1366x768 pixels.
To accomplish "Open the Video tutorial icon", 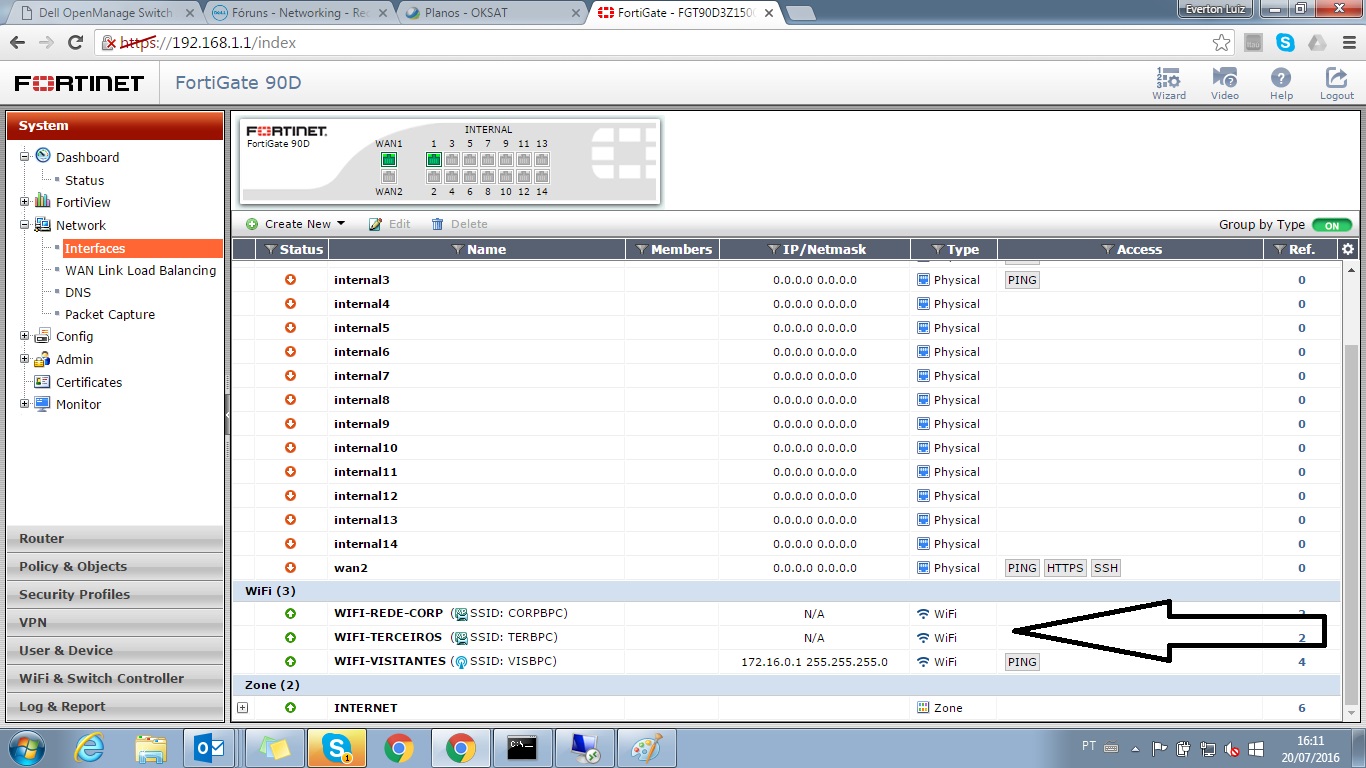I will click(1224, 83).
